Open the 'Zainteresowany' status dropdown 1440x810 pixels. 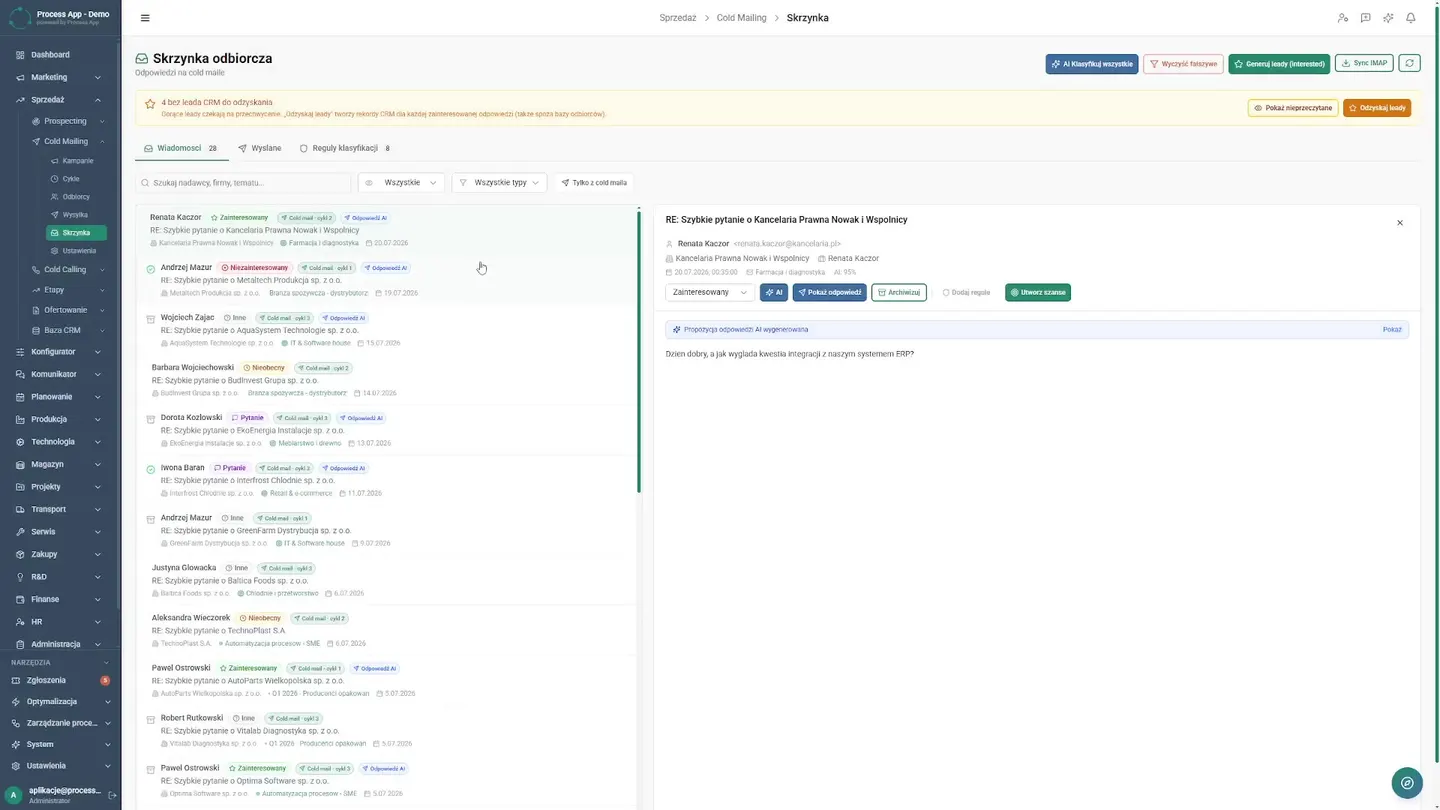tap(710, 292)
